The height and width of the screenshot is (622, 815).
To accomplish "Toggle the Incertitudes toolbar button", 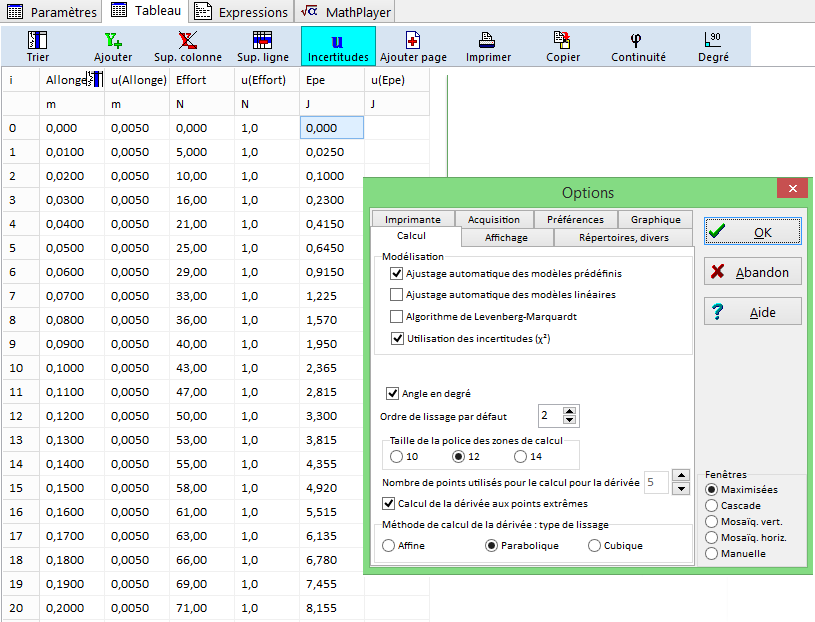I will click(338, 46).
